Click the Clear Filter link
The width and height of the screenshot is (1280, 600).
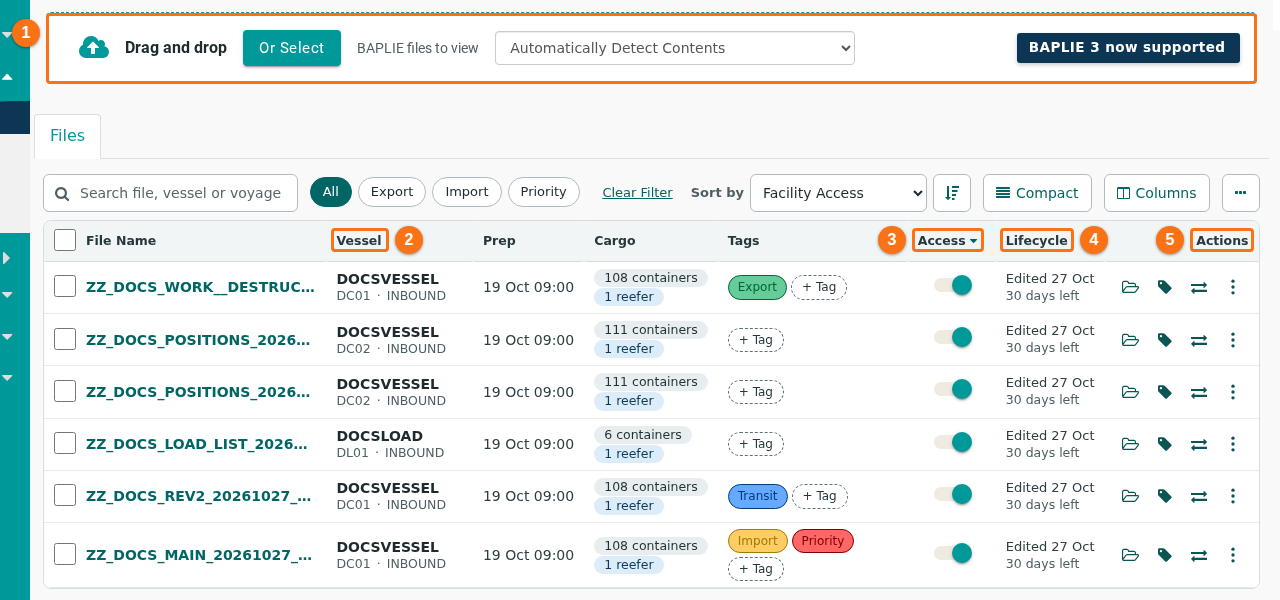click(637, 193)
